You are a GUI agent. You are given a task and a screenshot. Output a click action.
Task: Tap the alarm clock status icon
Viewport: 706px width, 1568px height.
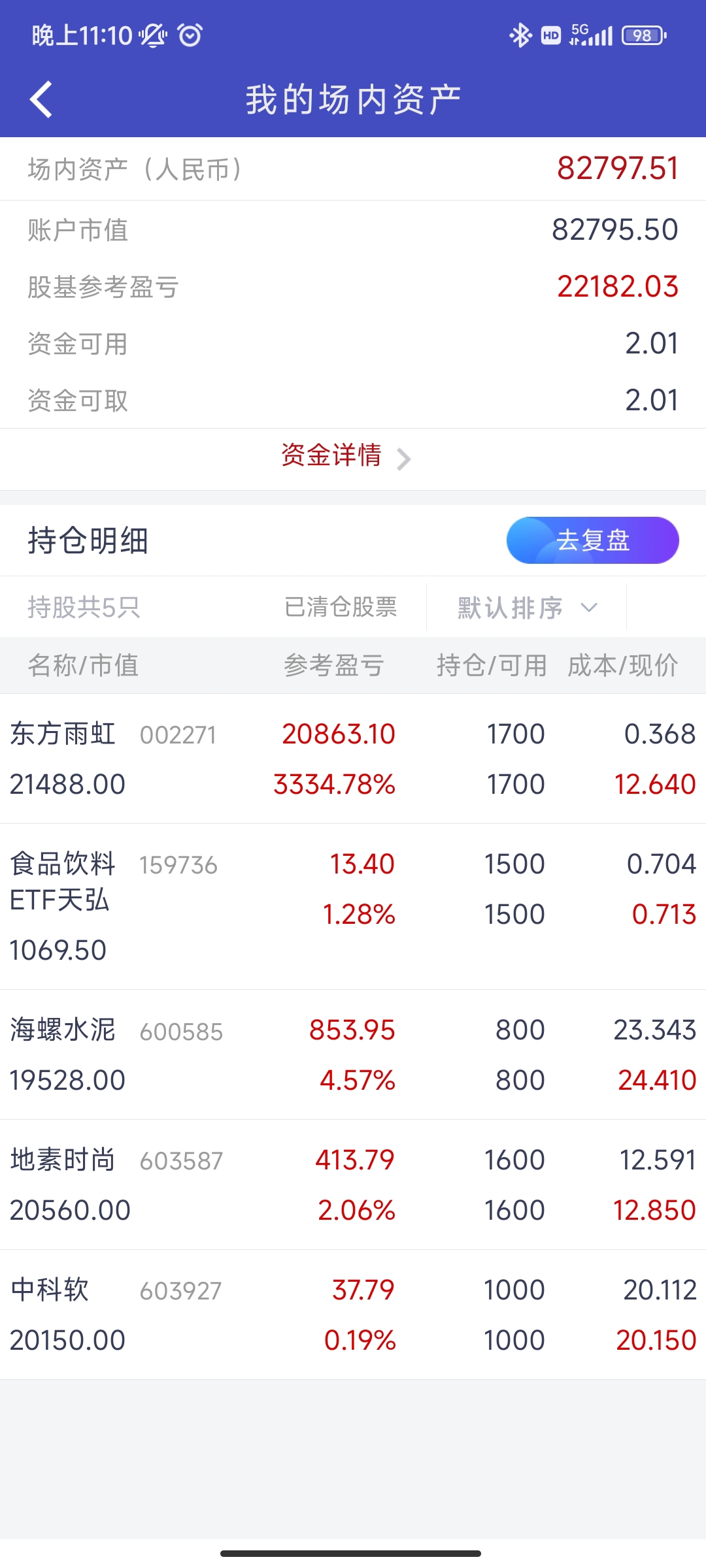pyautogui.click(x=190, y=35)
